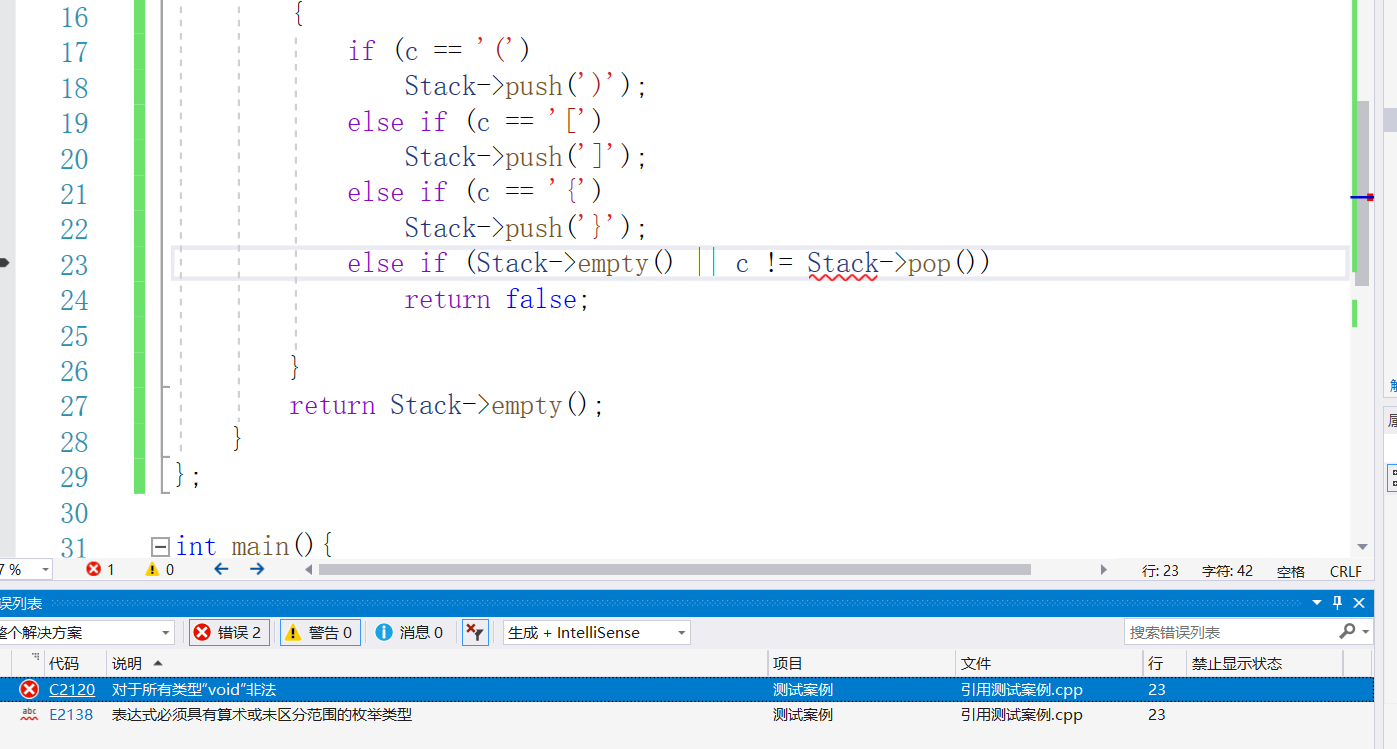The height and width of the screenshot is (749, 1397).
Task: Click the Stack->push(']') statement on line 20
Action: pyautogui.click(x=526, y=158)
